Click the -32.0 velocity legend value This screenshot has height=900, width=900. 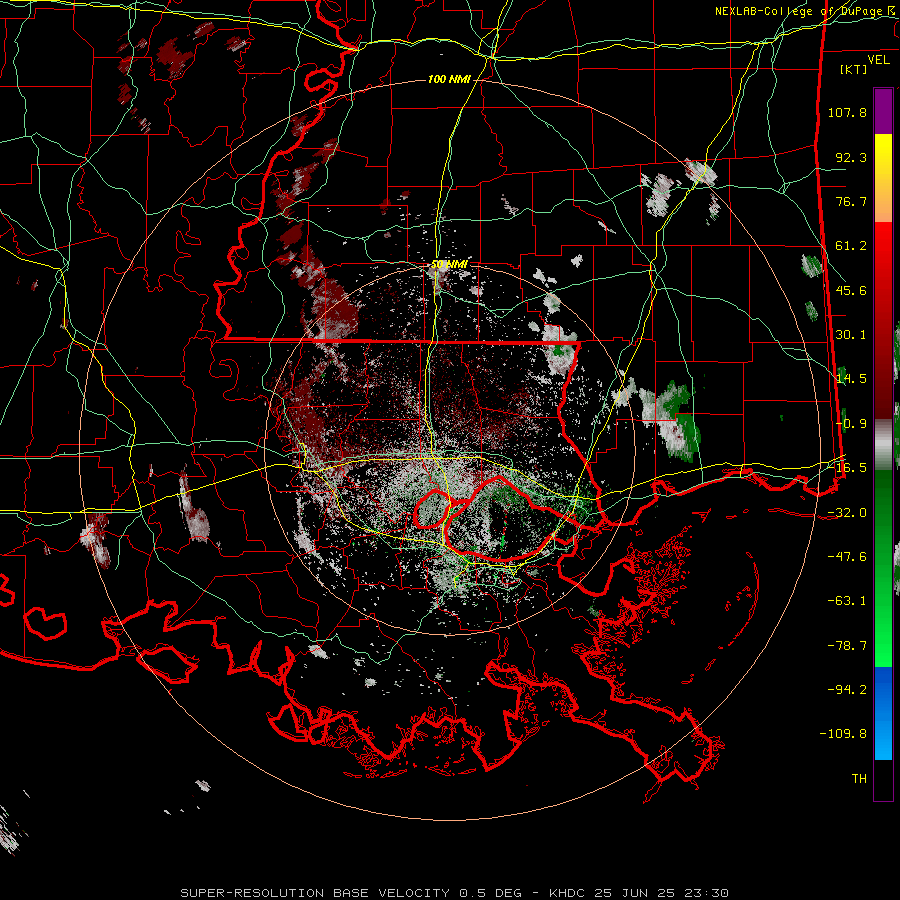coord(847,513)
